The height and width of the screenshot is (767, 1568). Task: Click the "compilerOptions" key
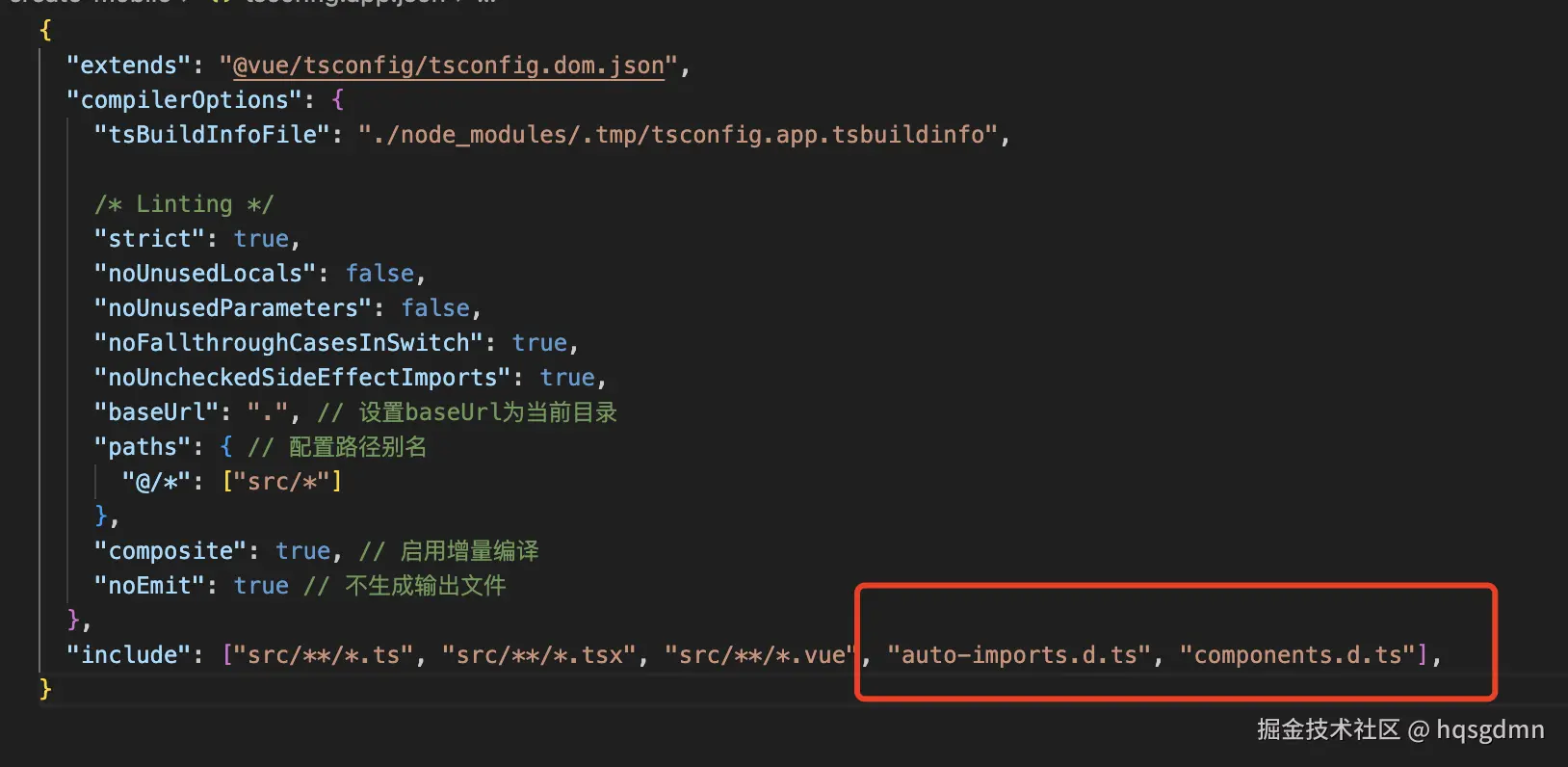coord(184,100)
